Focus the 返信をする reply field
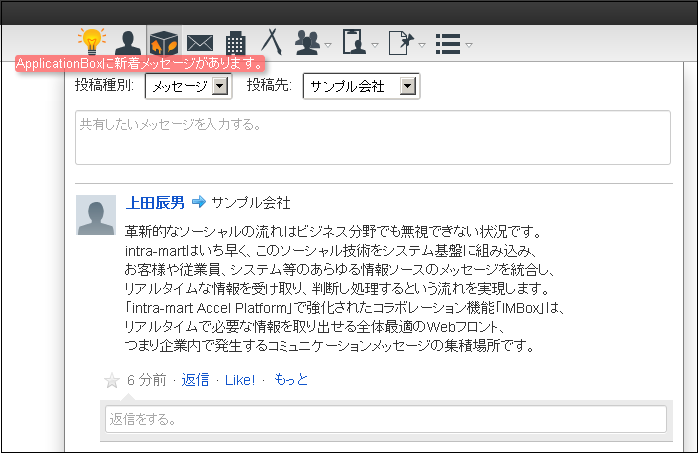Screen dimensions: 700x454 (386, 419)
